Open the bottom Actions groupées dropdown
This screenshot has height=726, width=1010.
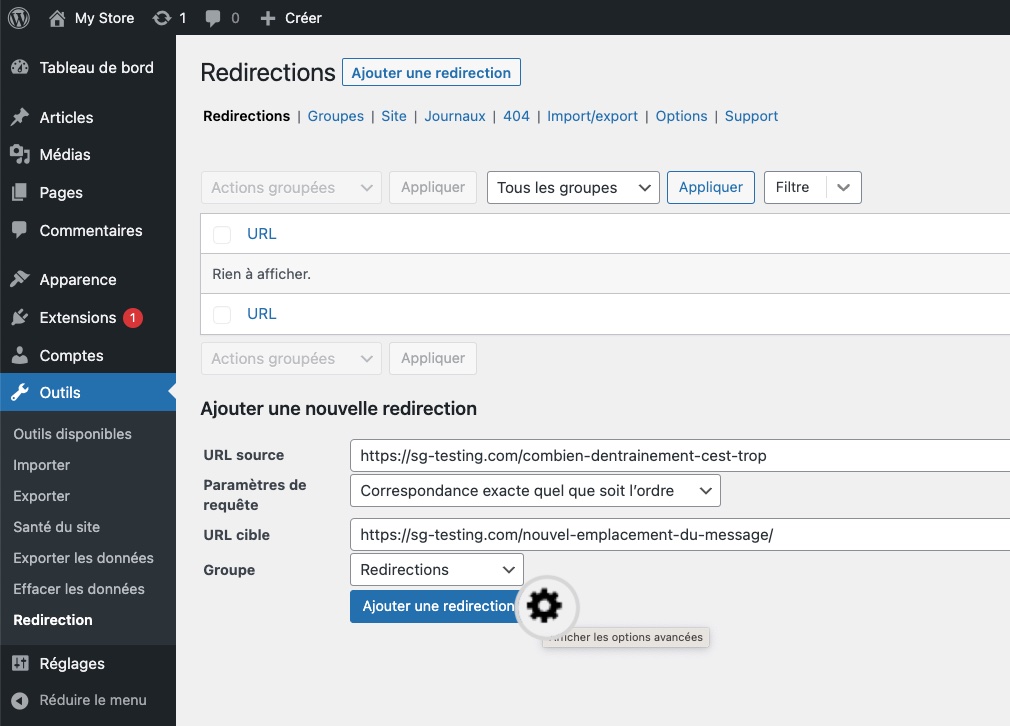[x=291, y=358]
